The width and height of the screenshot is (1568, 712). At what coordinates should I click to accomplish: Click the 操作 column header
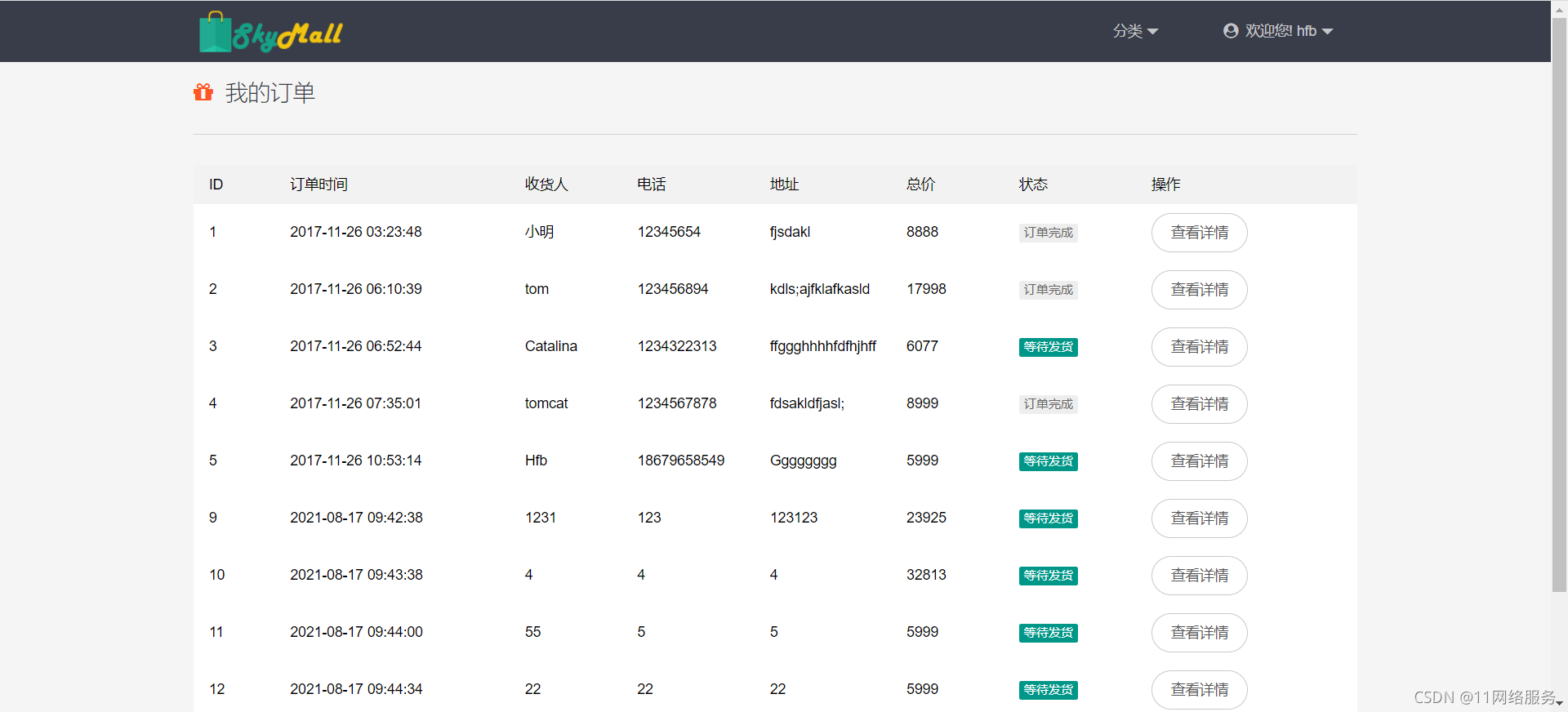pyautogui.click(x=1166, y=185)
